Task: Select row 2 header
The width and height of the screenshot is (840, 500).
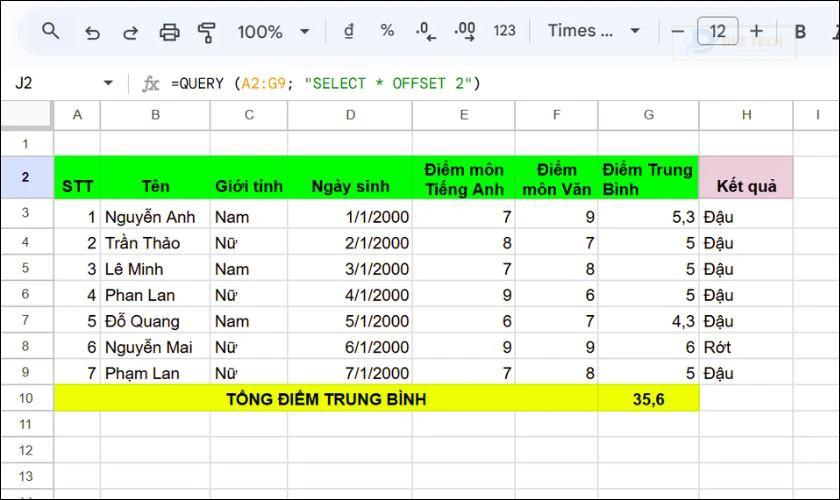Action: (26, 177)
